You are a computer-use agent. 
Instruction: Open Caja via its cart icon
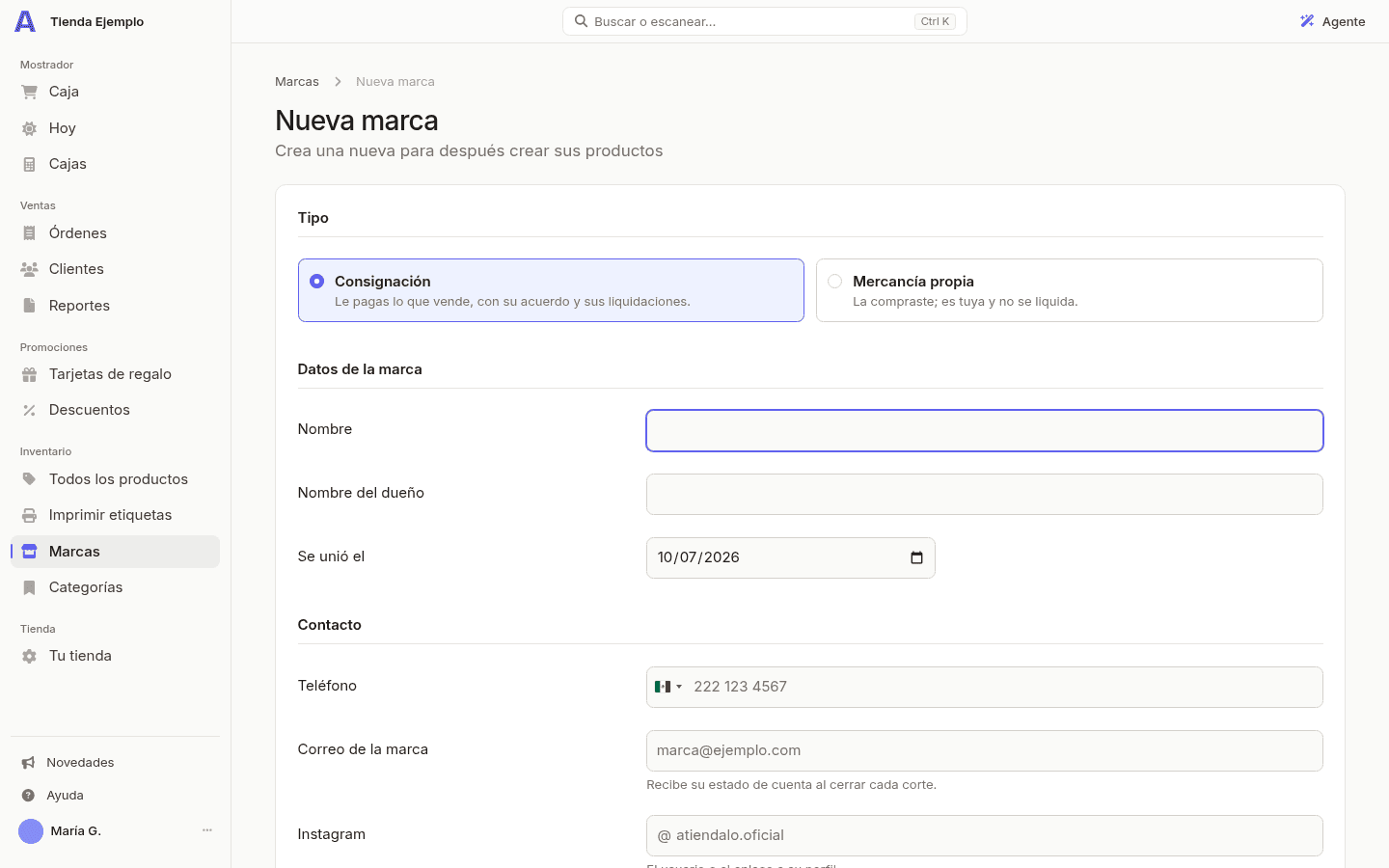point(29,92)
